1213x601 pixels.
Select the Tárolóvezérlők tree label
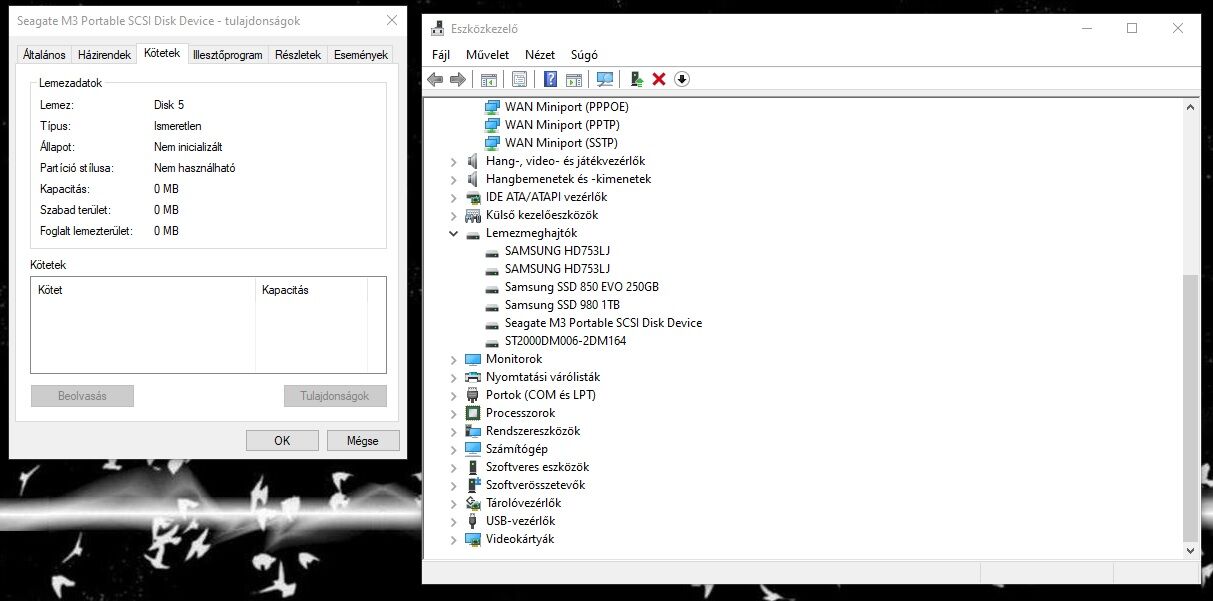(x=523, y=503)
